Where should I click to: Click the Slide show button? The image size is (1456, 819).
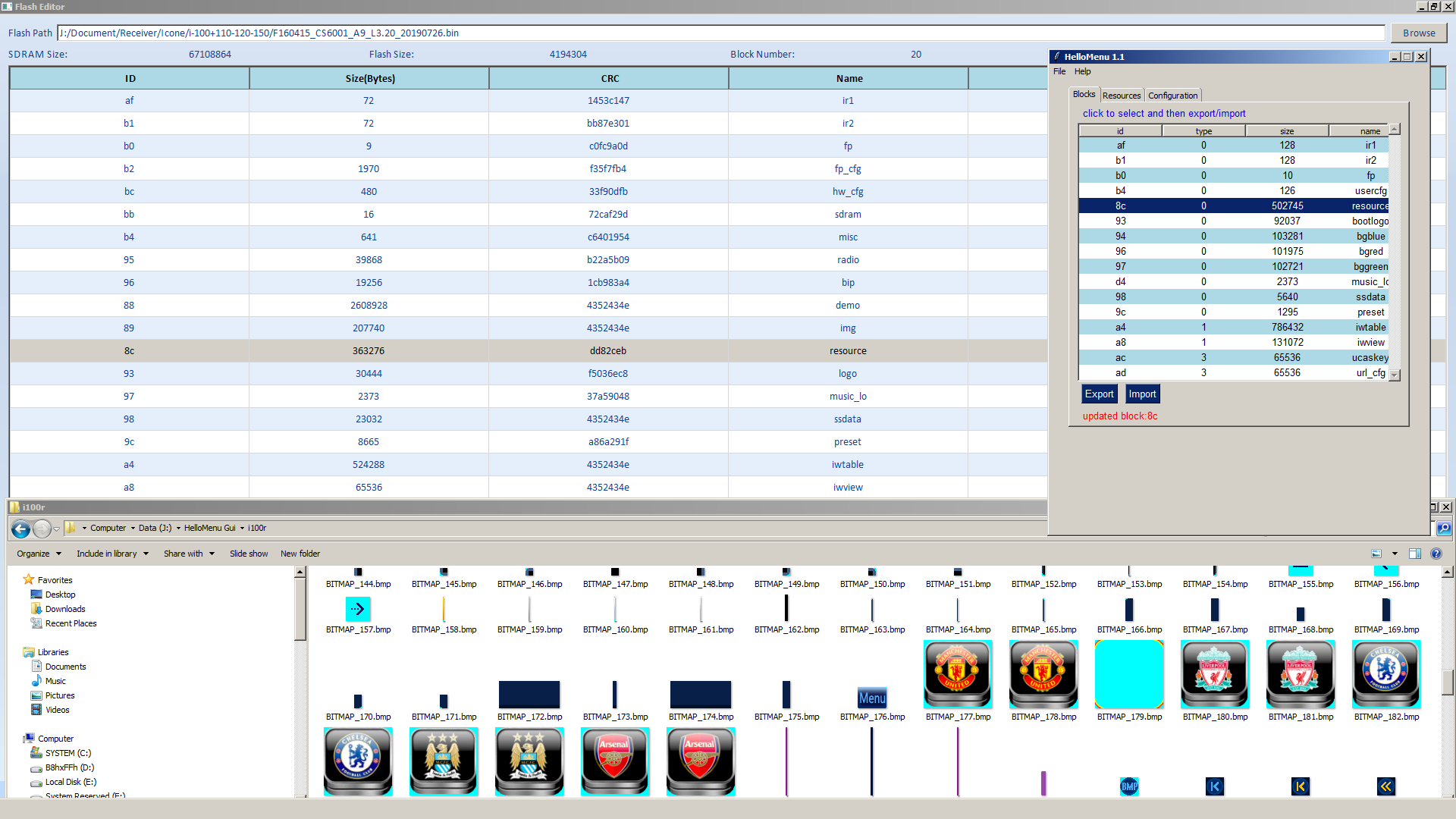[249, 554]
